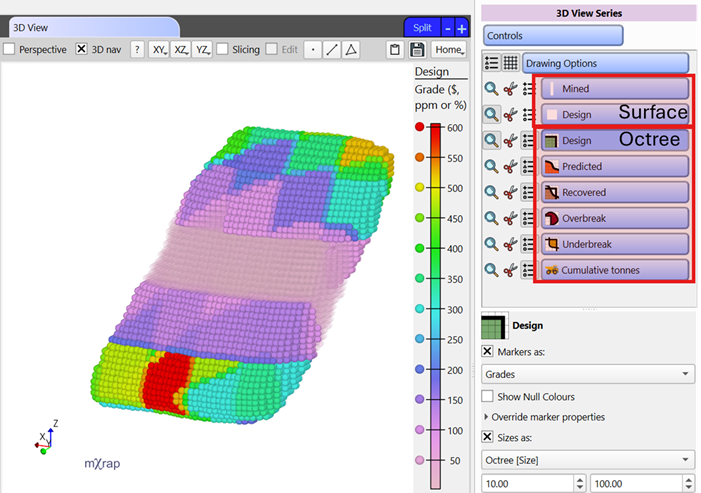The width and height of the screenshot is (701, 493).
Task: Open the Octree [Size] dropdown
Action: 587,460
